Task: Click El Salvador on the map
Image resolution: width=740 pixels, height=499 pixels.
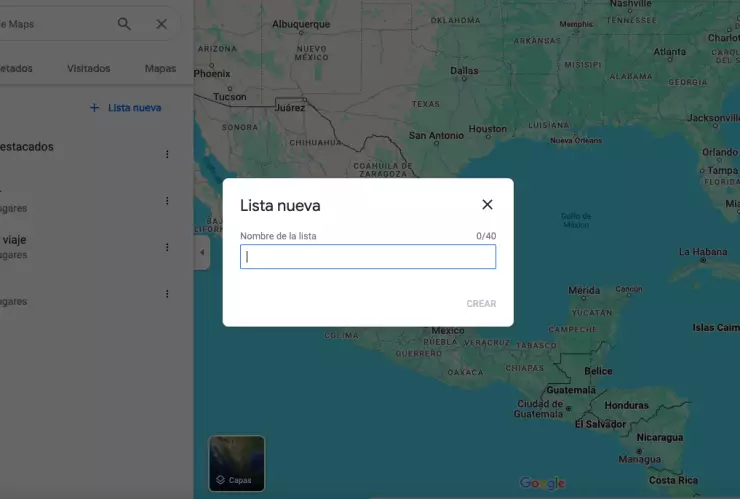Action: click(x=600, y=424)
